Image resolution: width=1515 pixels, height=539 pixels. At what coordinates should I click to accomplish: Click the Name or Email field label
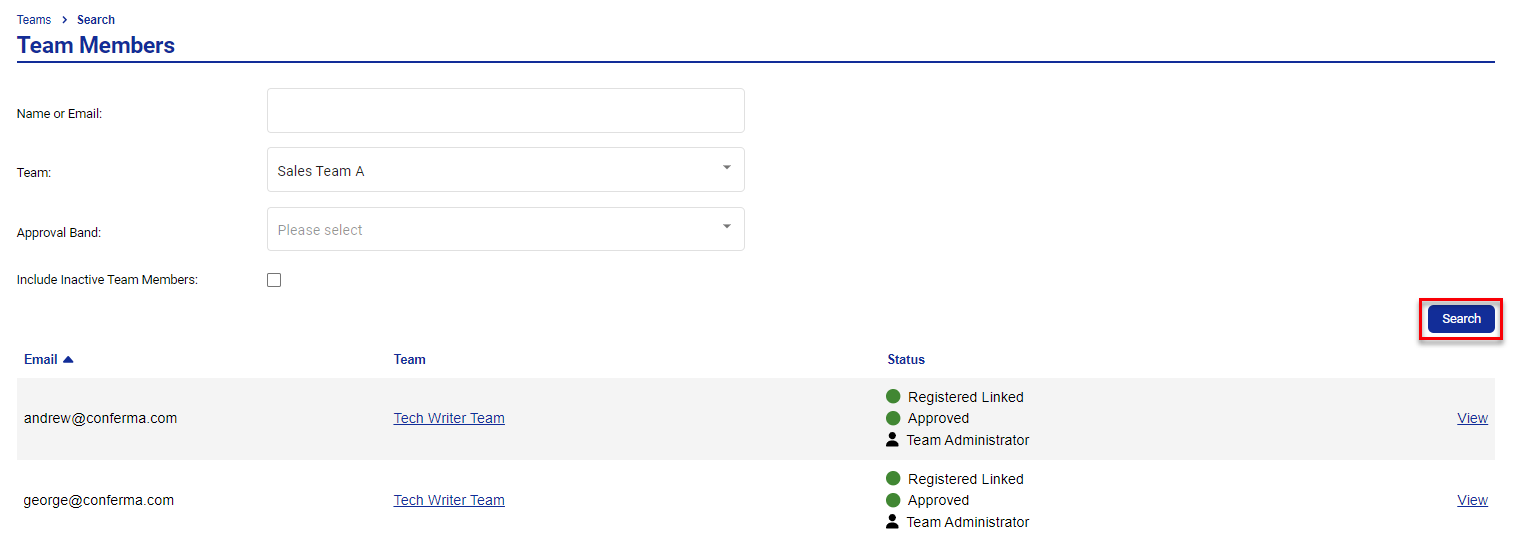tap(60, 114)
